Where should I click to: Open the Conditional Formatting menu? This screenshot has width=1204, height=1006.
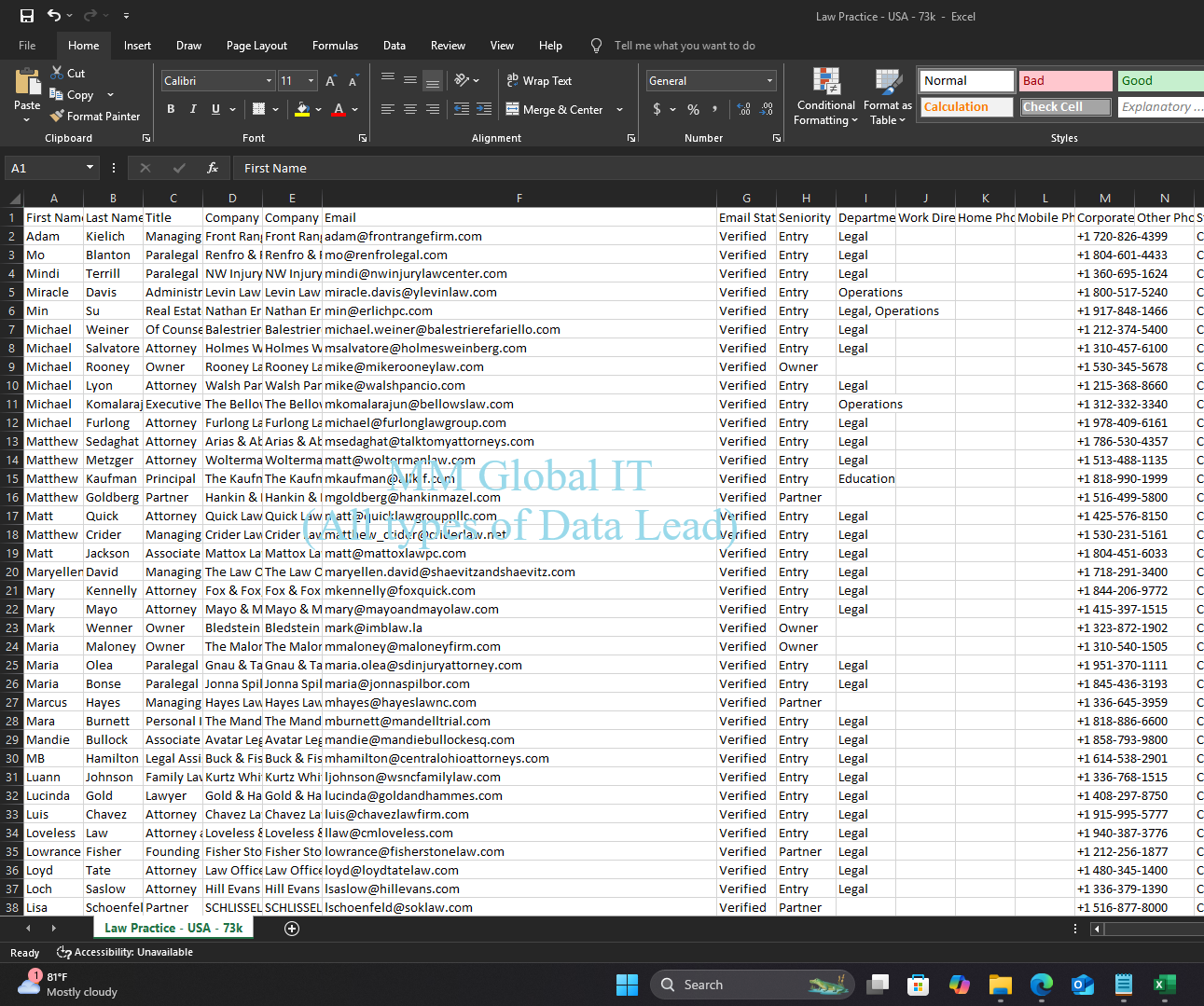point(825,96)
